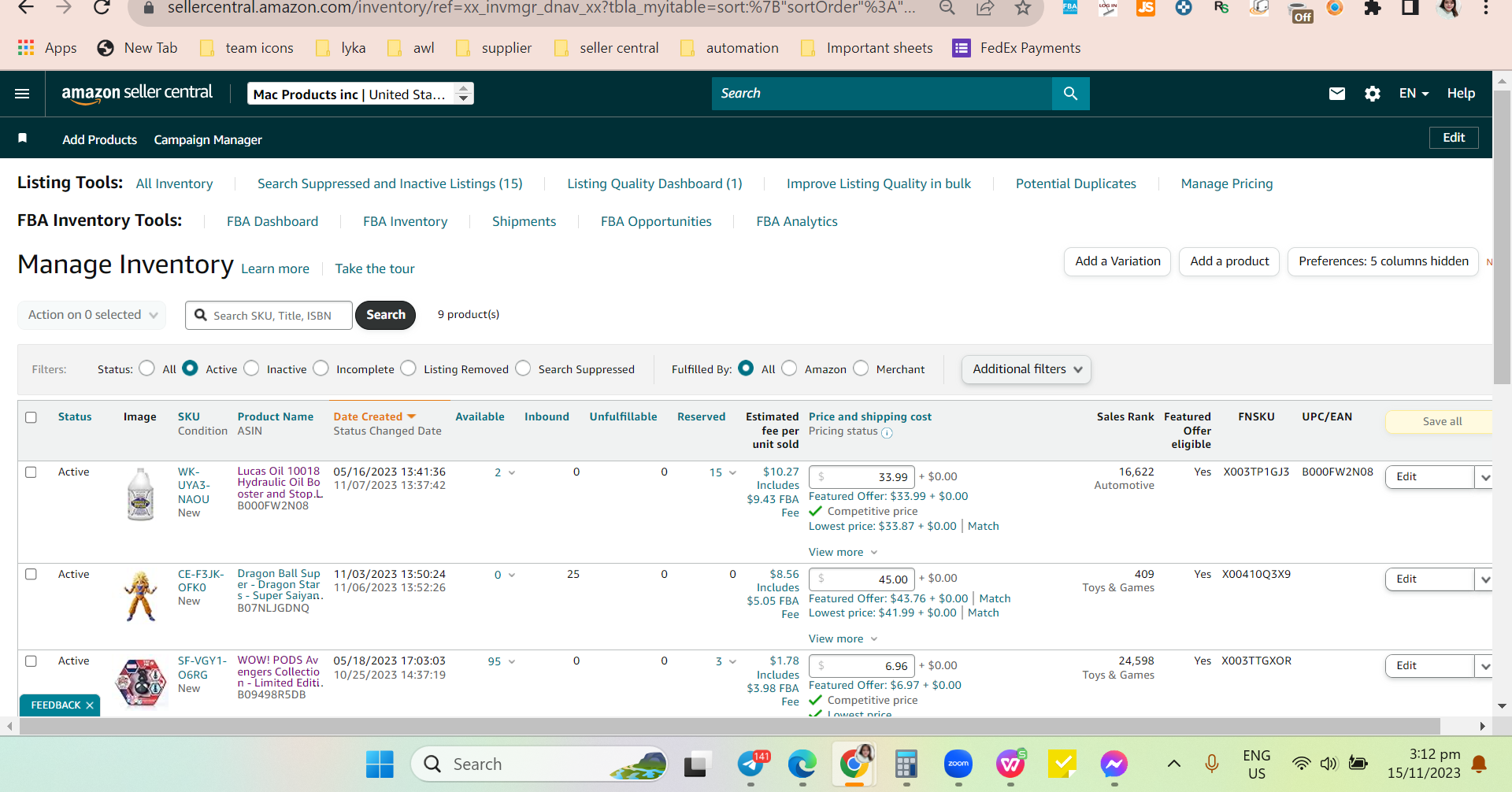Viewport: 1512px width, 792px height.
Task: Open FBA Analytics
Action: tap(797, 221)
